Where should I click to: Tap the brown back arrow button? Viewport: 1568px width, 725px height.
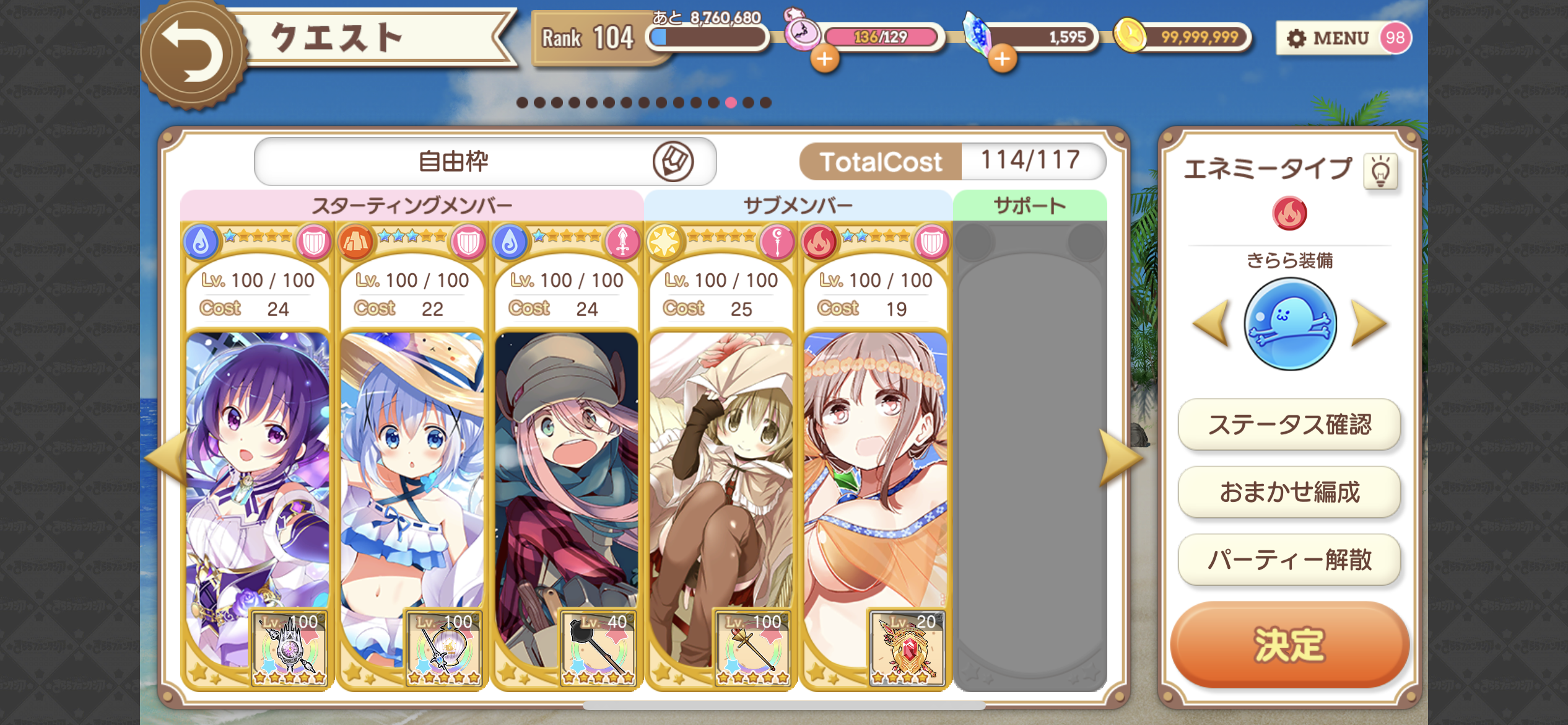(193, 55)
